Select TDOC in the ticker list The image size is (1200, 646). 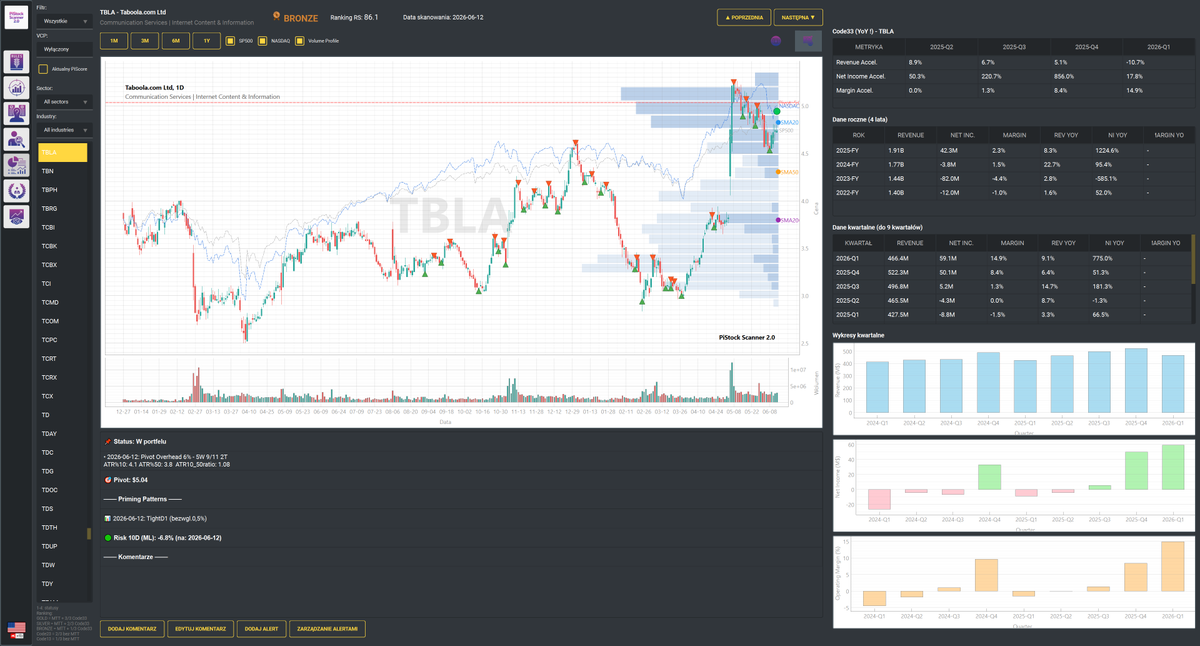[62, 490]
